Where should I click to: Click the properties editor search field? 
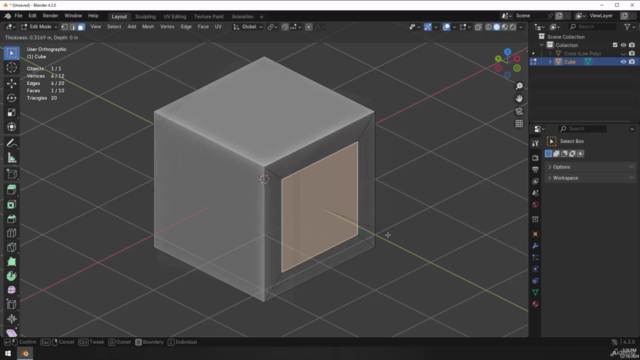[582, 129]
